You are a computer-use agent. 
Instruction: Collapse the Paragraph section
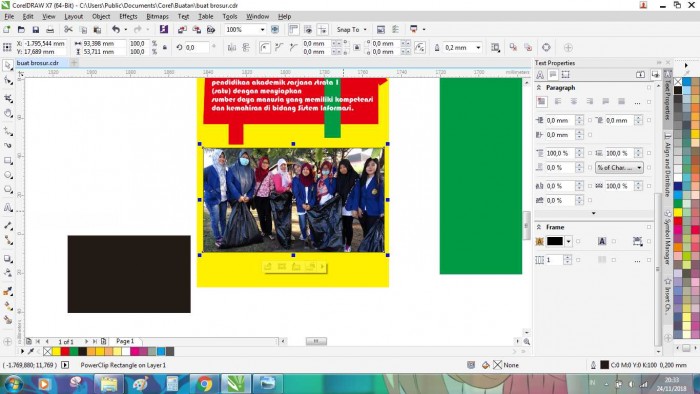pyautogui.click(x=539, y=88)
